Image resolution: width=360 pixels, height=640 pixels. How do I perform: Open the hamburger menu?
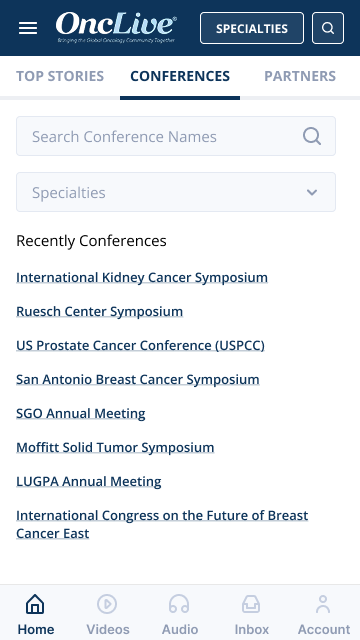(28, 28)
